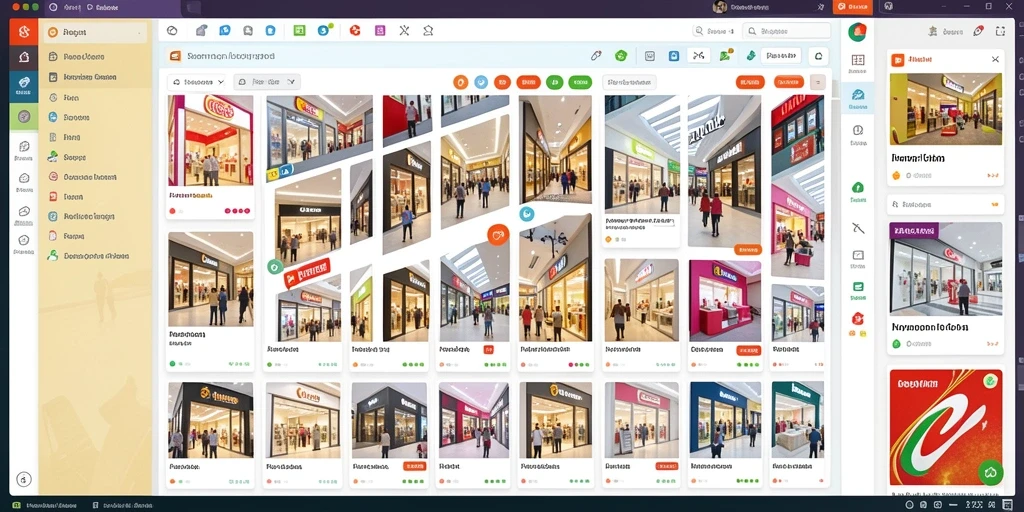Select the blue highlighted icon in the left strip

[x=24, y=85]
